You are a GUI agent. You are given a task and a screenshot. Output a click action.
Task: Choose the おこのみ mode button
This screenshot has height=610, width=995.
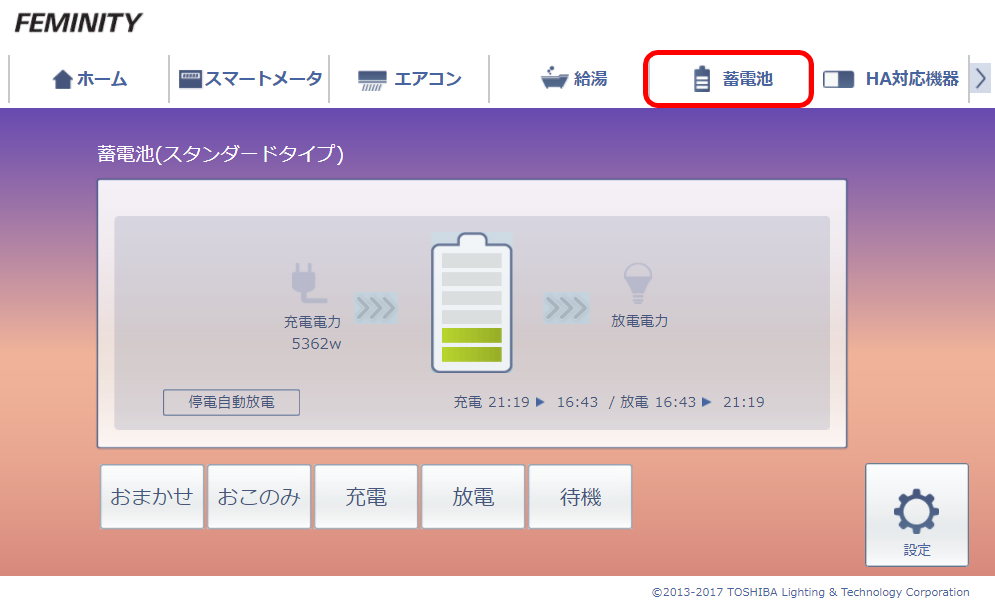click(x=259, y=497)
